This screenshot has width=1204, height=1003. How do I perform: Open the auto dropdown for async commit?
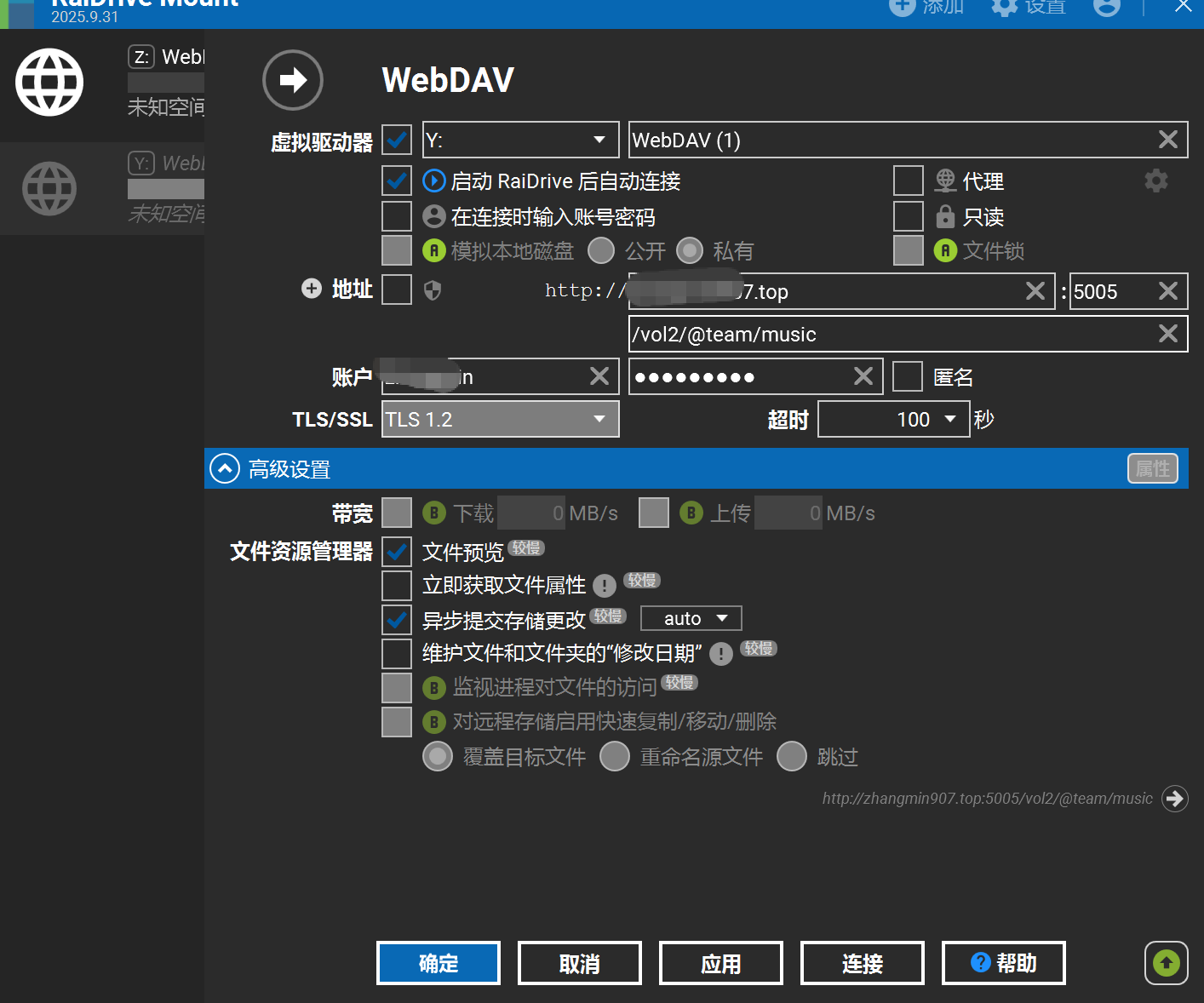coord(691,618)
